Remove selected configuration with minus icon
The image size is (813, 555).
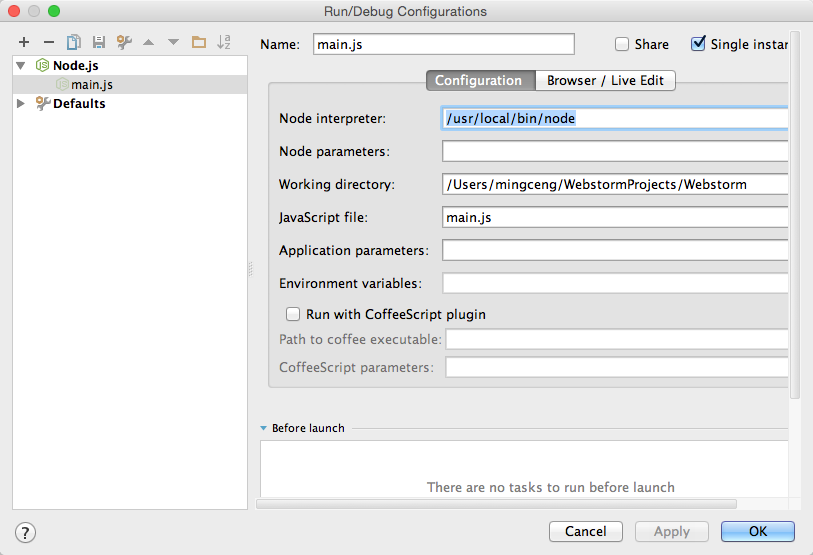click(x=49, y=42)
